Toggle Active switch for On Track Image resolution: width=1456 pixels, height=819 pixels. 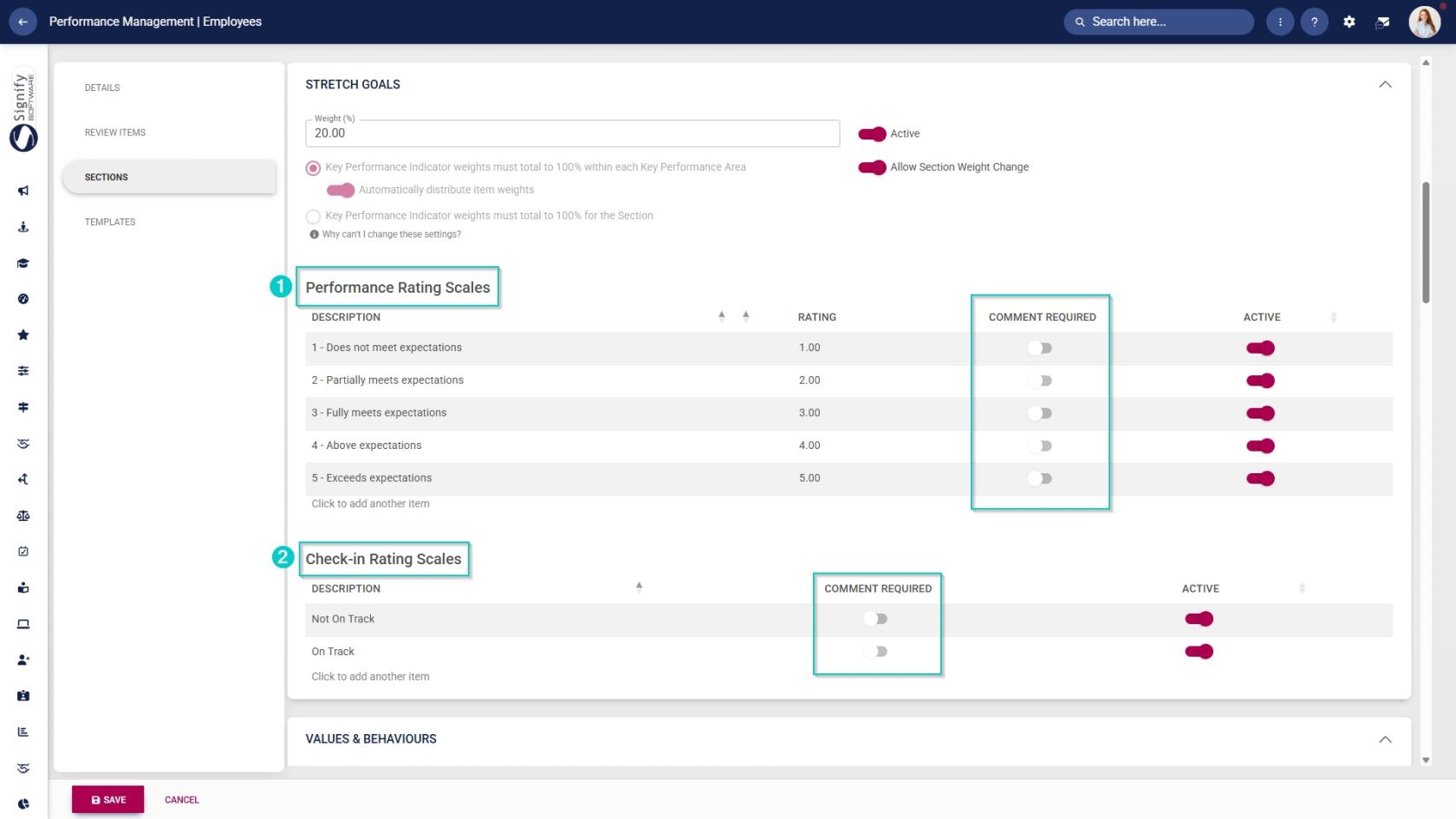(1199, 652)
